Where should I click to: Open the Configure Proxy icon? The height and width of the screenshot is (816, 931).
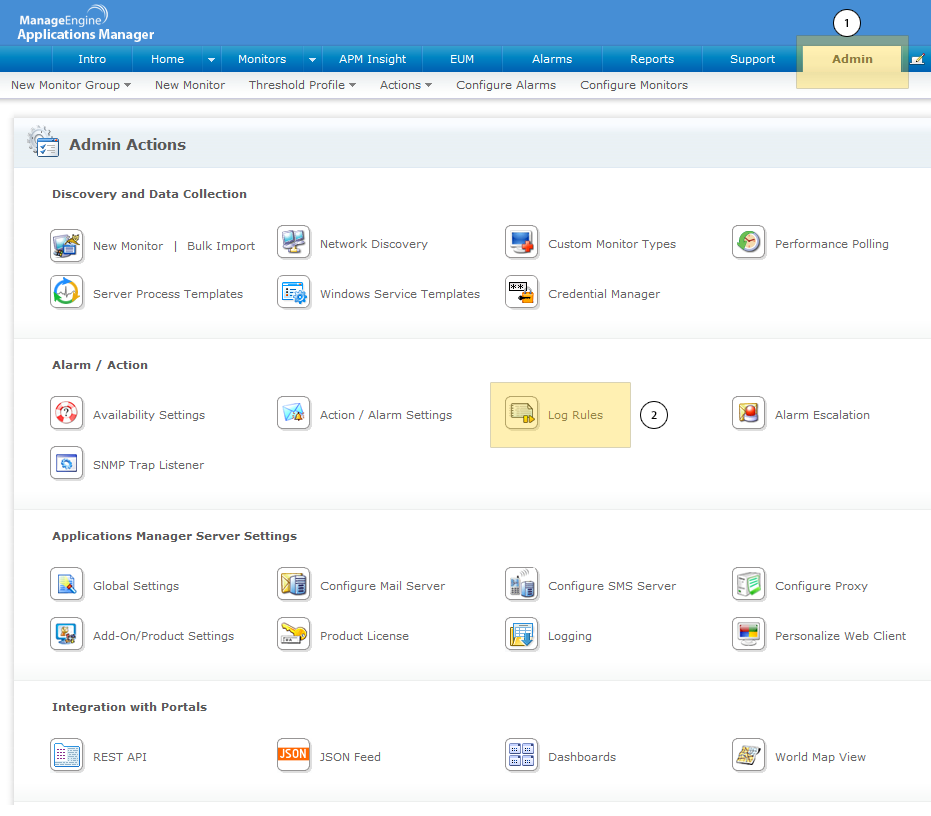[748, 585]
